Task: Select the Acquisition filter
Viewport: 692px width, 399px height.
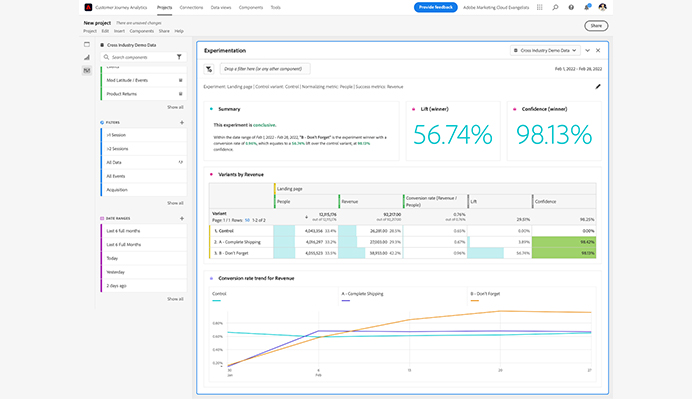Action: [x=144, y=190]
